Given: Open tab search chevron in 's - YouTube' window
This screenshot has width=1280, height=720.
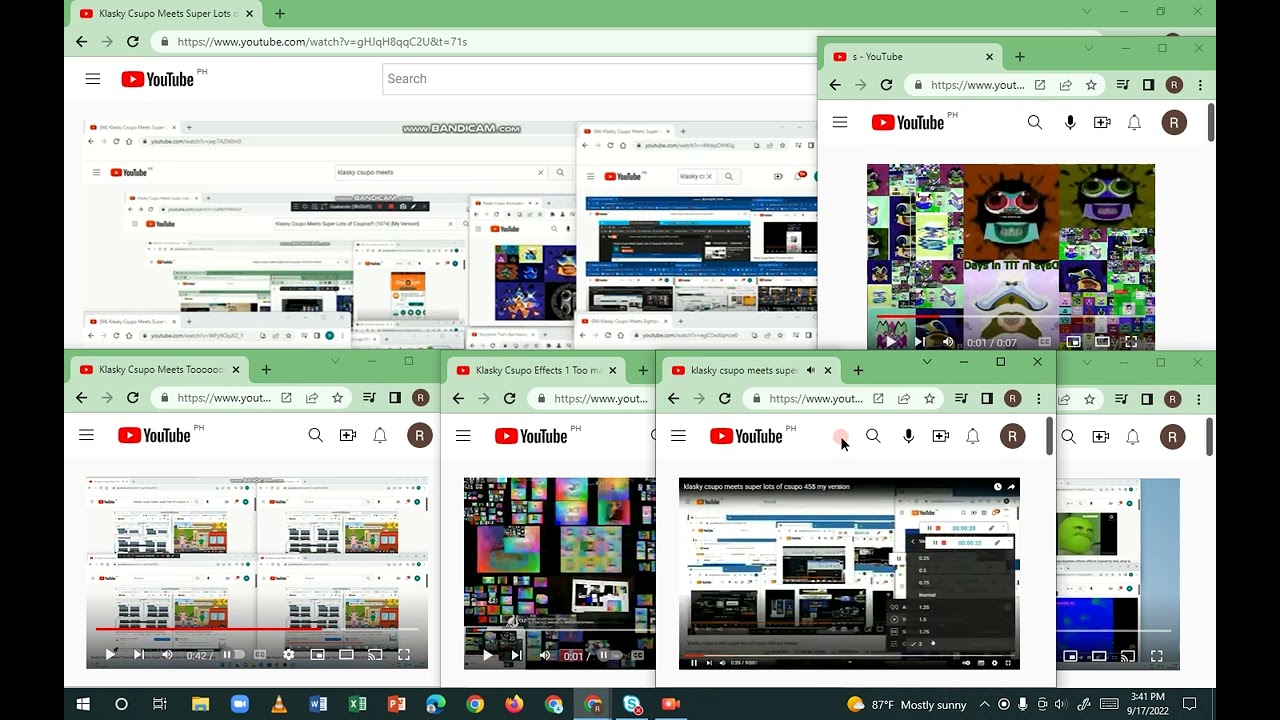Looking at the screenshot, I should (1088, 48).
